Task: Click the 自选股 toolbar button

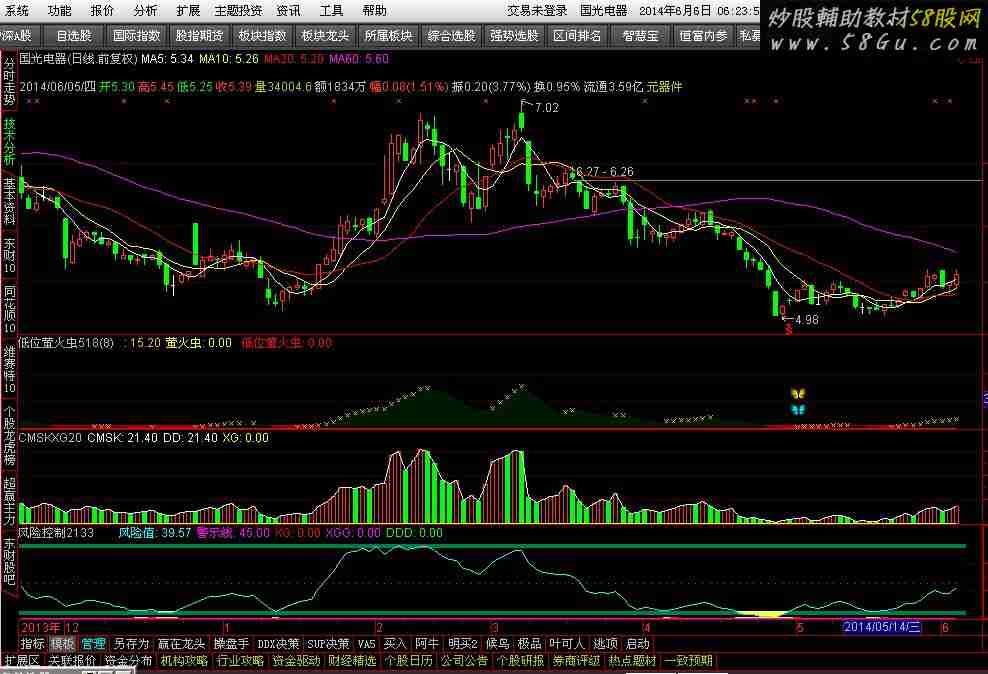Action: click(x=73, y=35)
